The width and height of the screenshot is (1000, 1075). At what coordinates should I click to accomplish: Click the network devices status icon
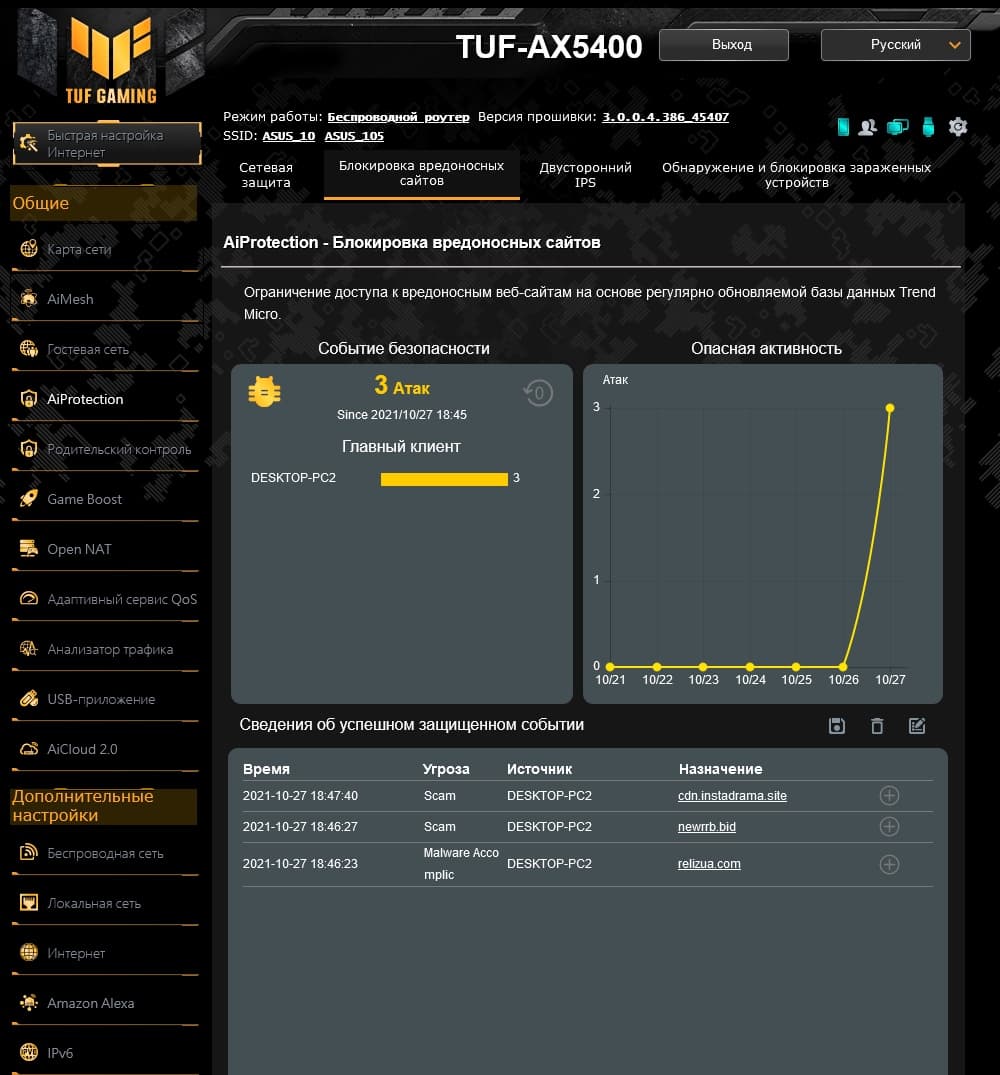click(x=897, y=127)
